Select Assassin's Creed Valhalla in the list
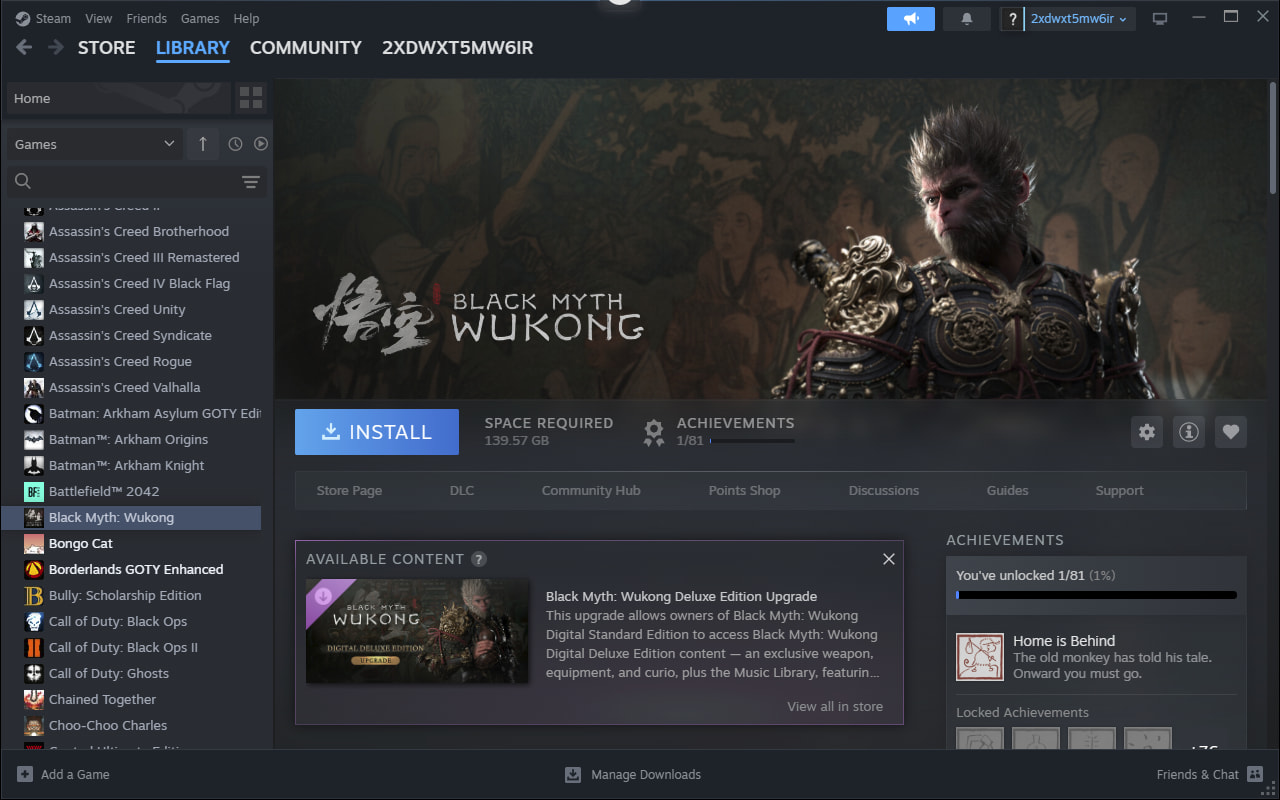 (131, 387)
